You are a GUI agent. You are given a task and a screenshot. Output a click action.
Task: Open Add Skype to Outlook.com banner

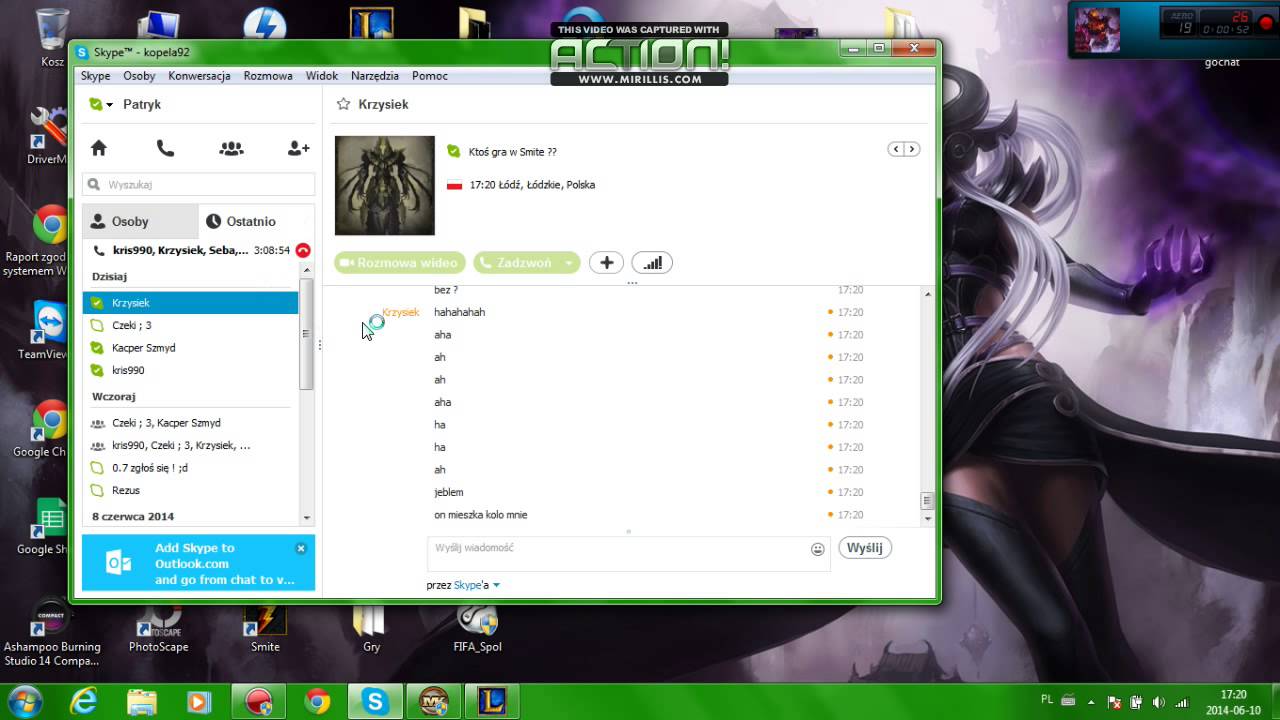click(198, 563)
